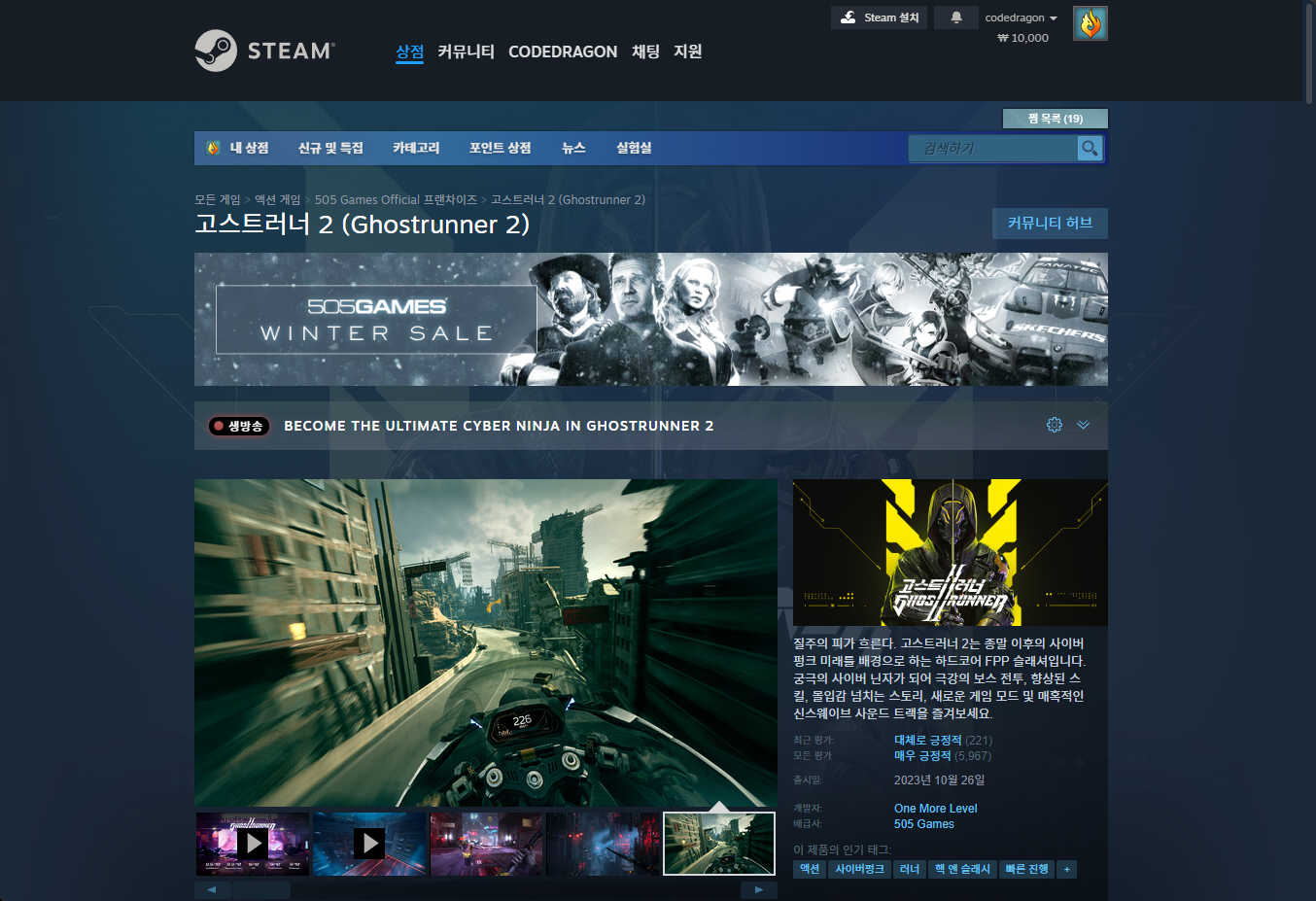Image resolution: width=1316 pixels, height=901 pixels.
Task: Open the 신규 및 특집 tab
Action: (330, 148)
